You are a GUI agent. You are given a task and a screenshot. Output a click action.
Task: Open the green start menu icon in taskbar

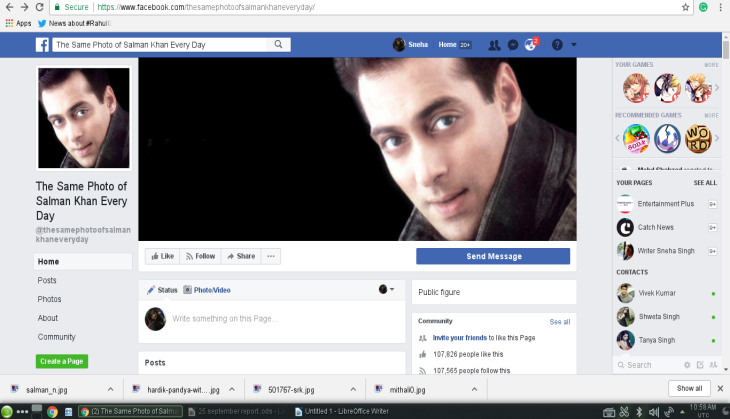(x=7, y=412)
